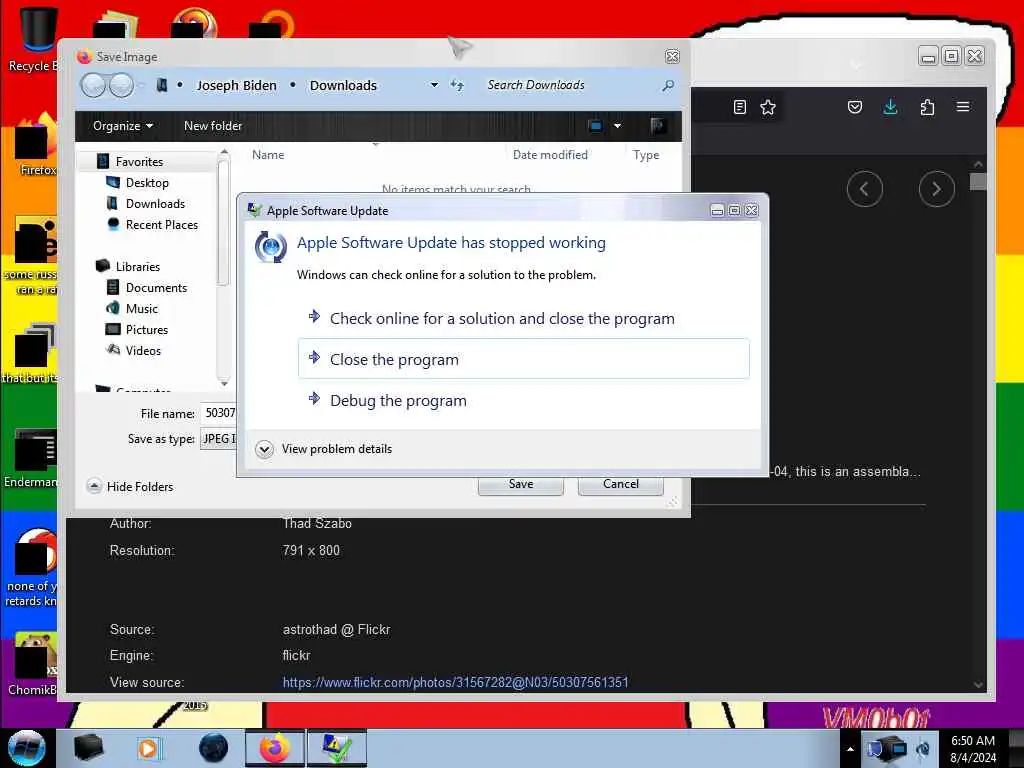Sort files by Date modified column
Viewport: 1024px width, 768px height.
[550, 155]
